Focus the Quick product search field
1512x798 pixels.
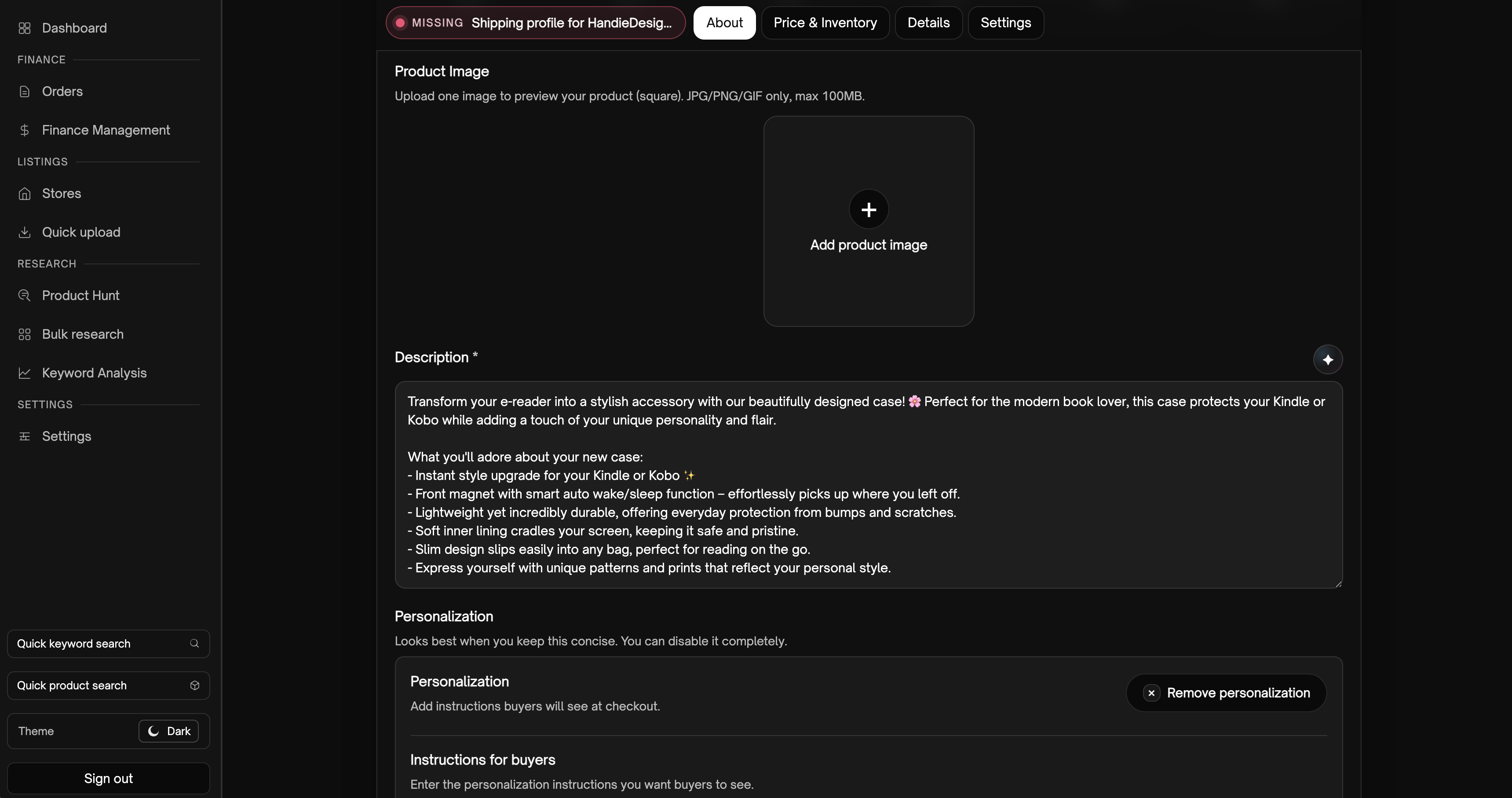(x=100, y=685)
